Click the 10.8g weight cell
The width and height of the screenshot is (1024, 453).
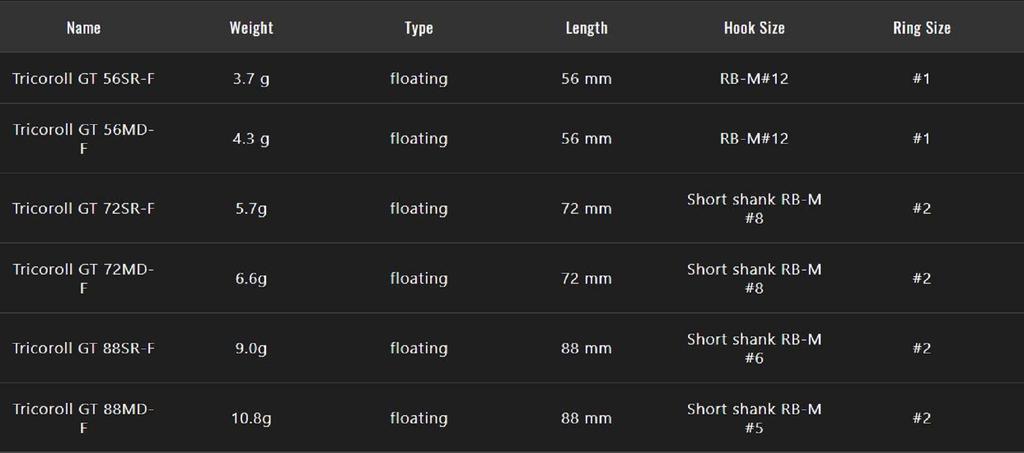click(251, 418)
